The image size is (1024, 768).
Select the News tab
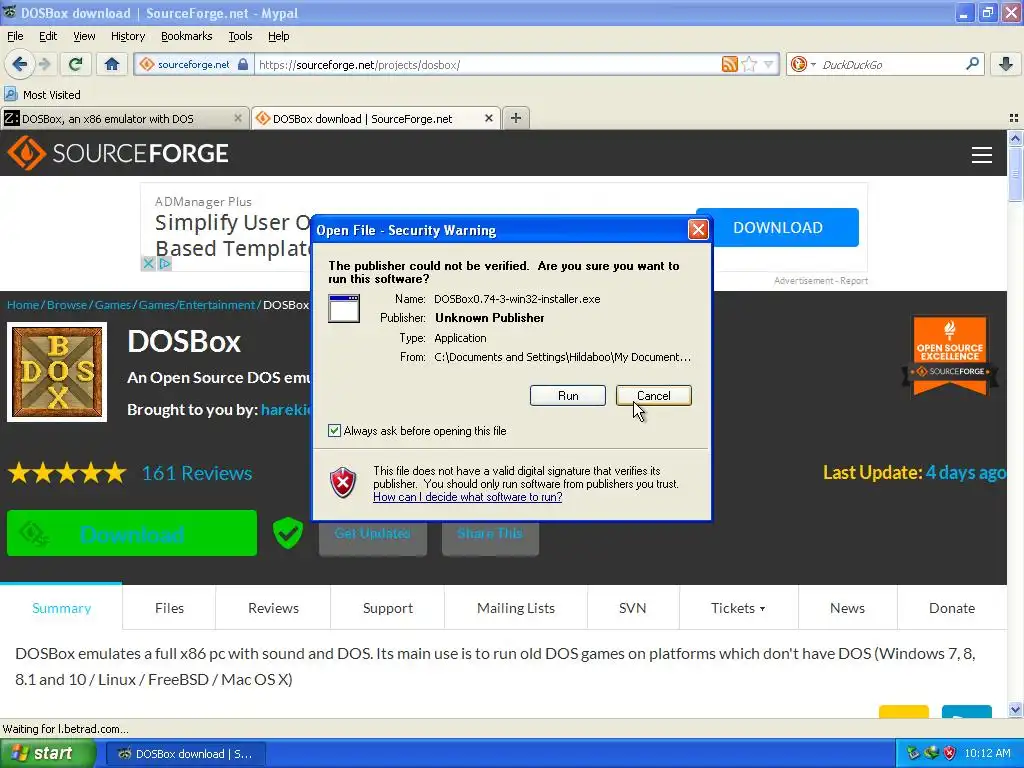coord(847,608)
